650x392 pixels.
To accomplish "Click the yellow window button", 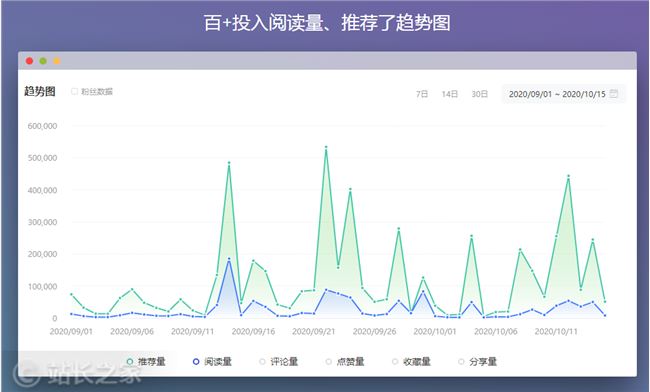I will tap(57, 61).
